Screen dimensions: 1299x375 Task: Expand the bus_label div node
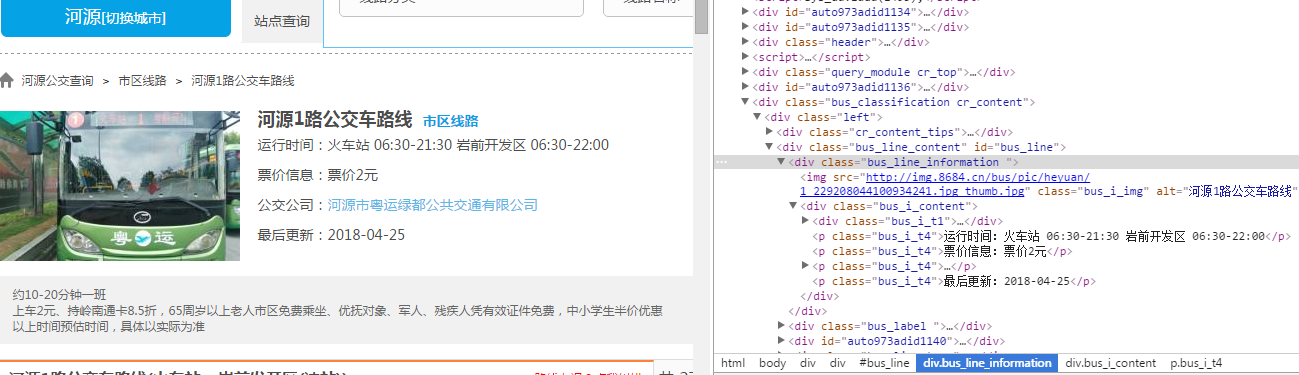click(x=781, y=326)
